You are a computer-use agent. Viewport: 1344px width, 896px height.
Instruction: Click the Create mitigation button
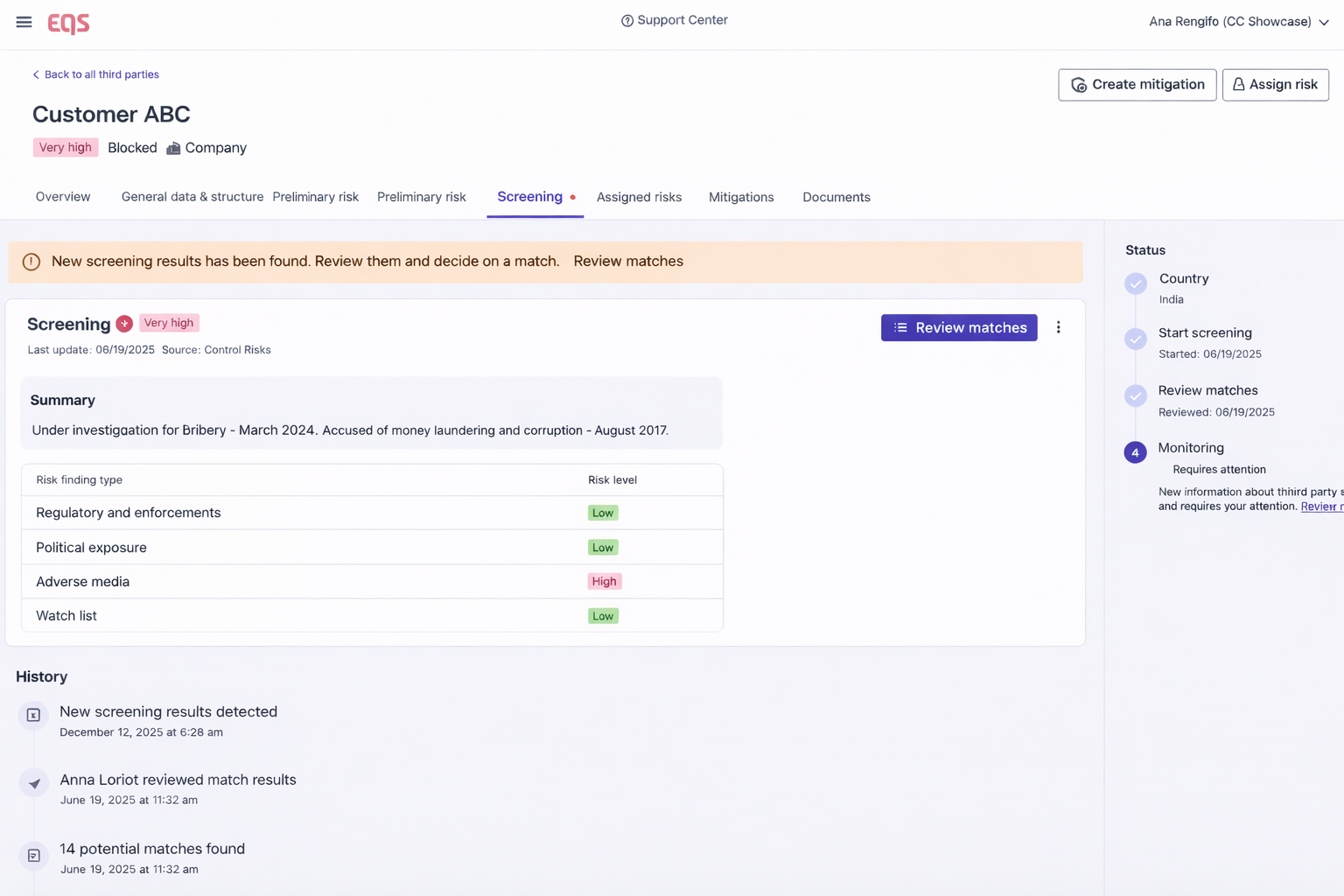click(1137, 85)
